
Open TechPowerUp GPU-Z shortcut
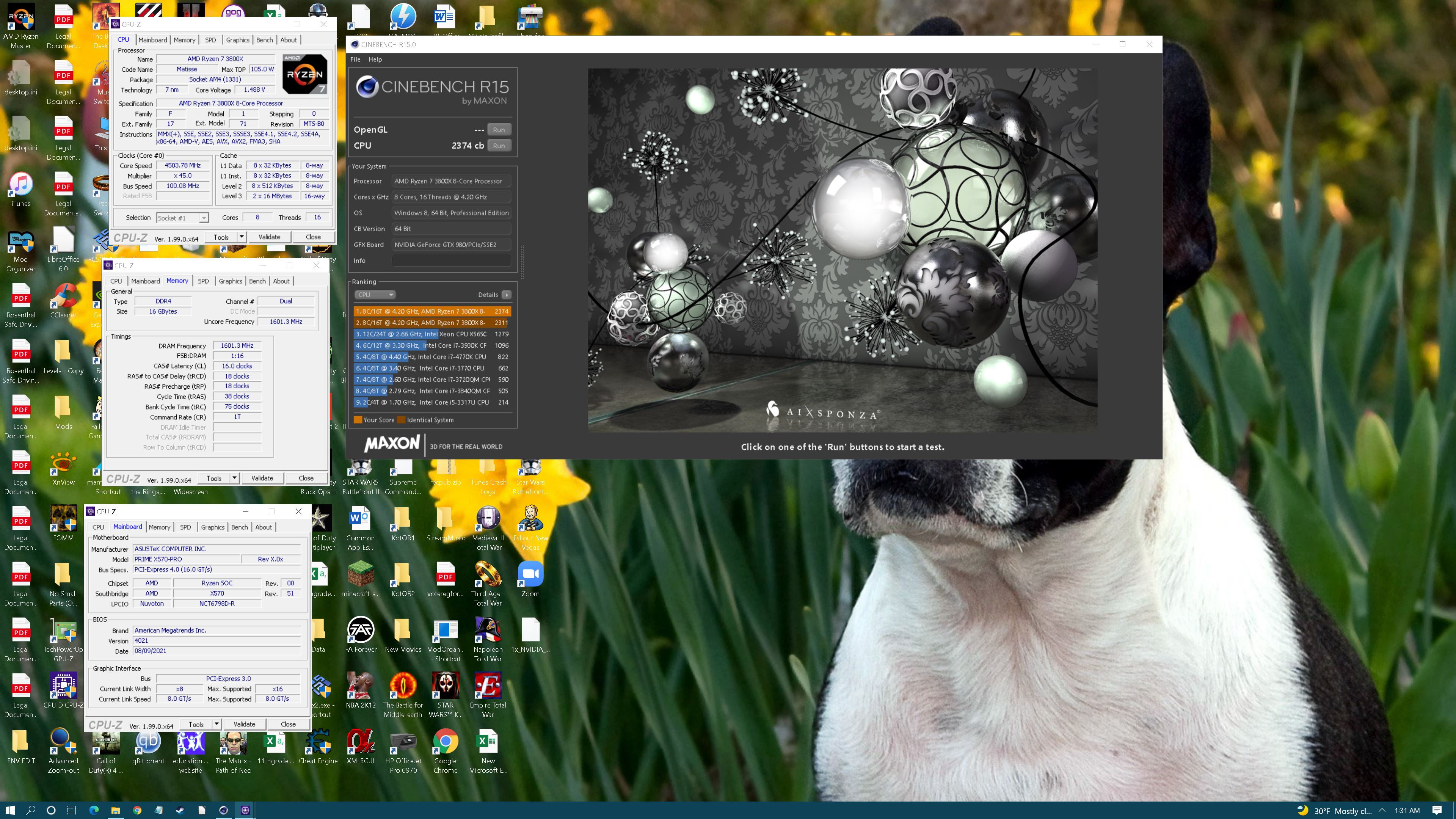(x=63, y=640)
